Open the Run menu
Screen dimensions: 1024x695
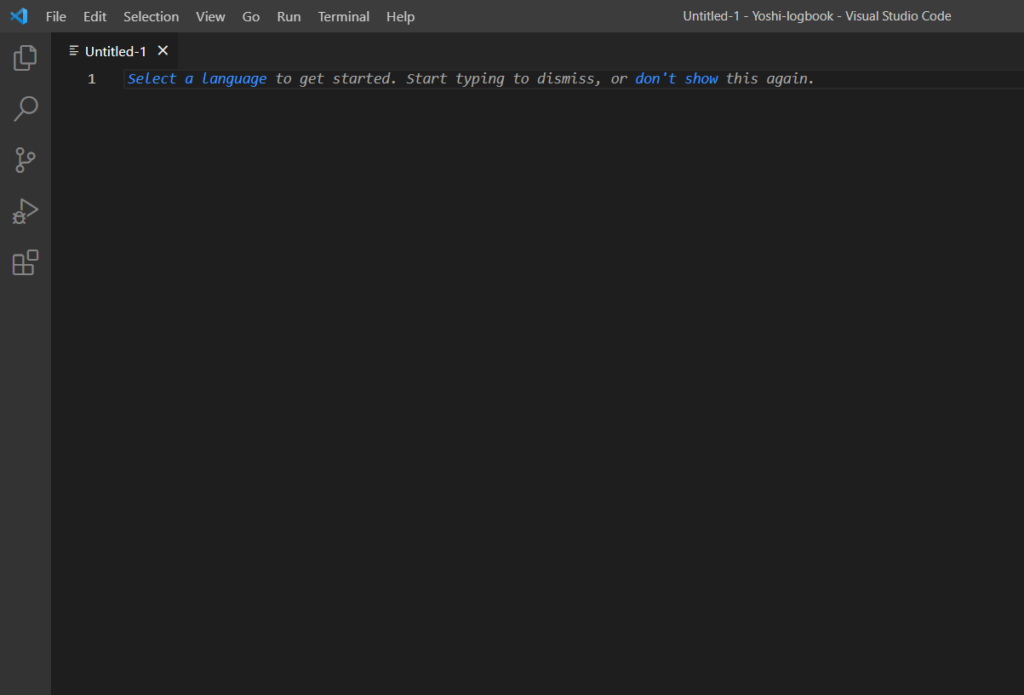coord(289,17)
